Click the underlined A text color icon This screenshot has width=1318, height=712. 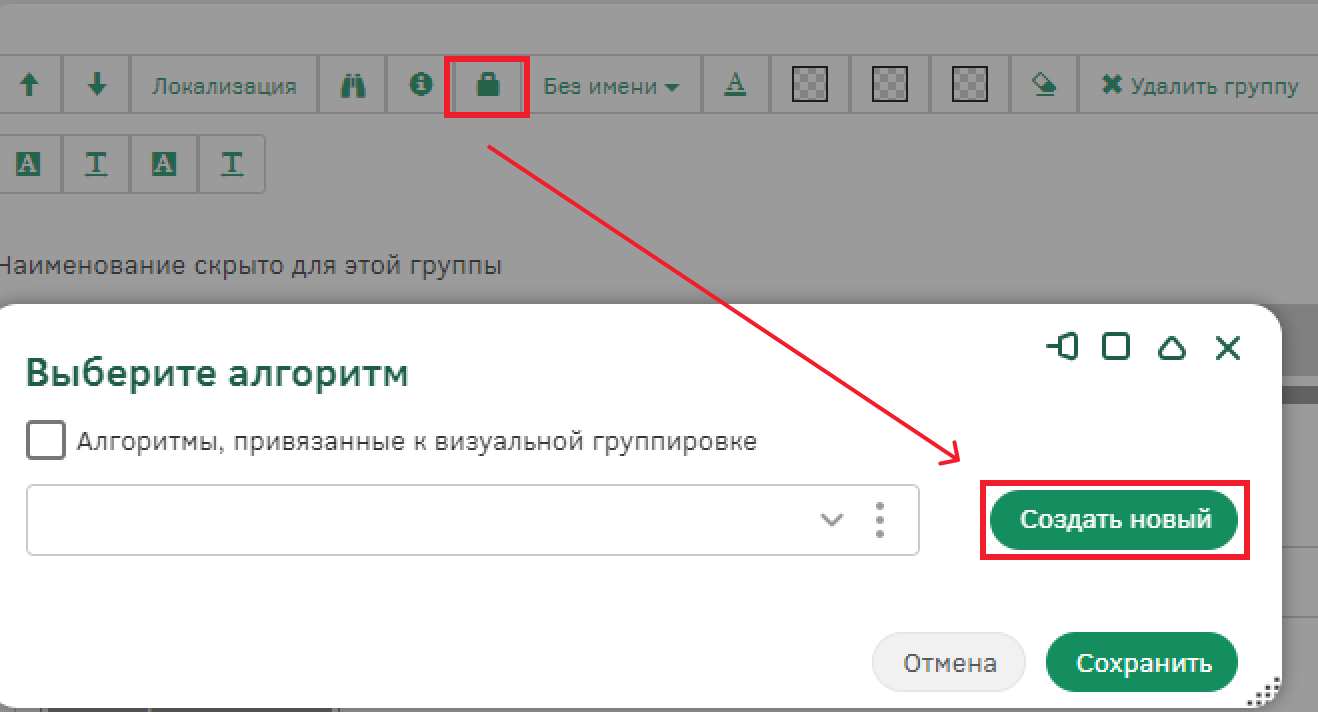[736, 85]
